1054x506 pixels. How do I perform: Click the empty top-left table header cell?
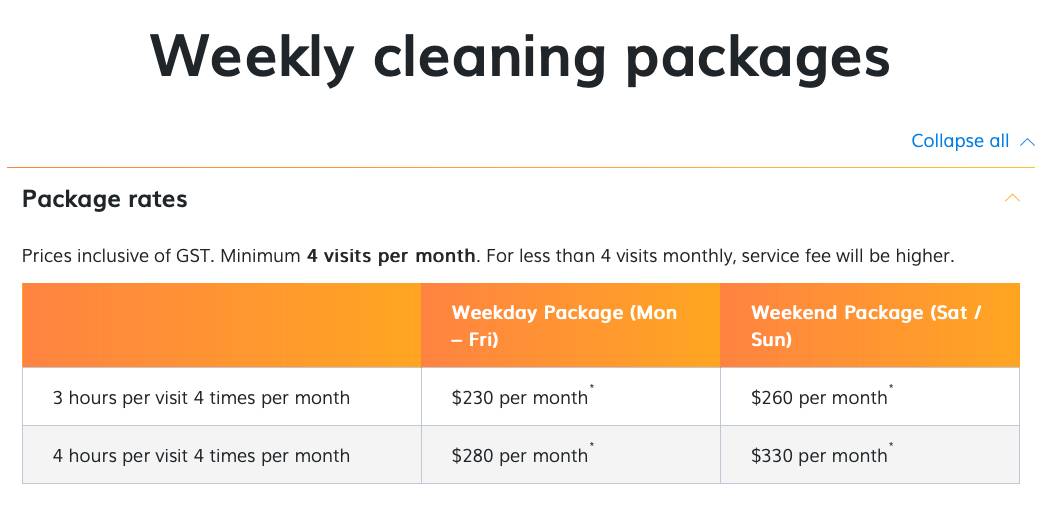(x=221, y=326)
